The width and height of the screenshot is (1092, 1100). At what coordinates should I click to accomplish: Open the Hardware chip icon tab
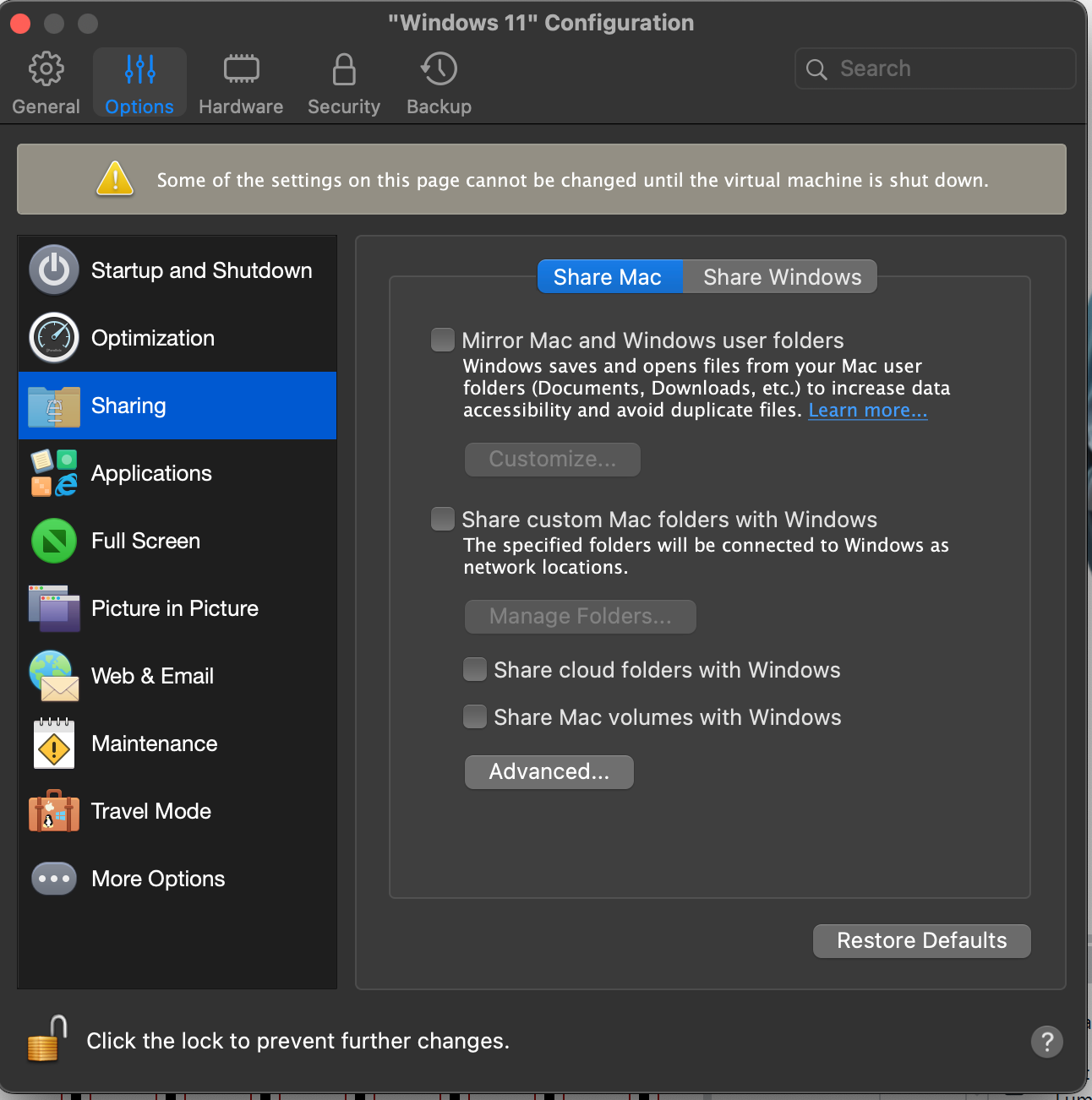click(x=241, y=69)
